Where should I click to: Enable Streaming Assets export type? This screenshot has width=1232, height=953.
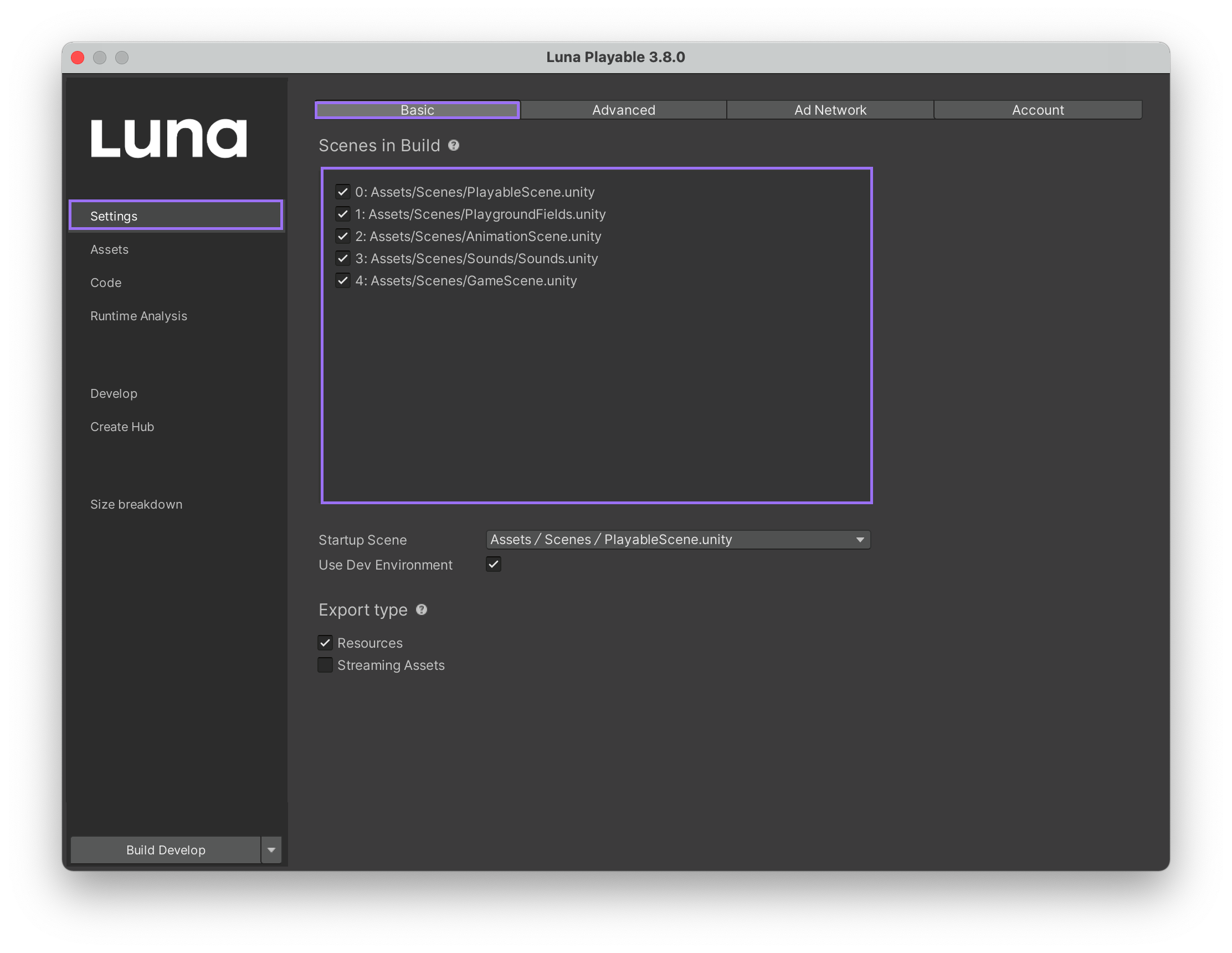click(x=325, y=665)
